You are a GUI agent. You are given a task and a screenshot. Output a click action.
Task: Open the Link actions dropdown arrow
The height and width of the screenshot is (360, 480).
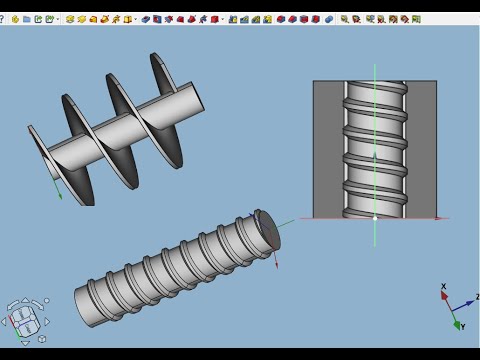[x=58, y=19]
